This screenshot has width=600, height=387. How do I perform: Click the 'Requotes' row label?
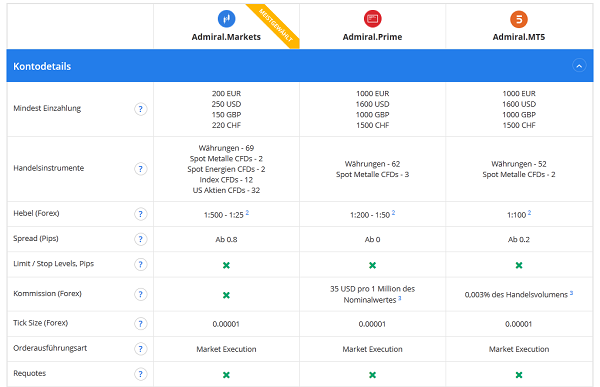(29, 373)
